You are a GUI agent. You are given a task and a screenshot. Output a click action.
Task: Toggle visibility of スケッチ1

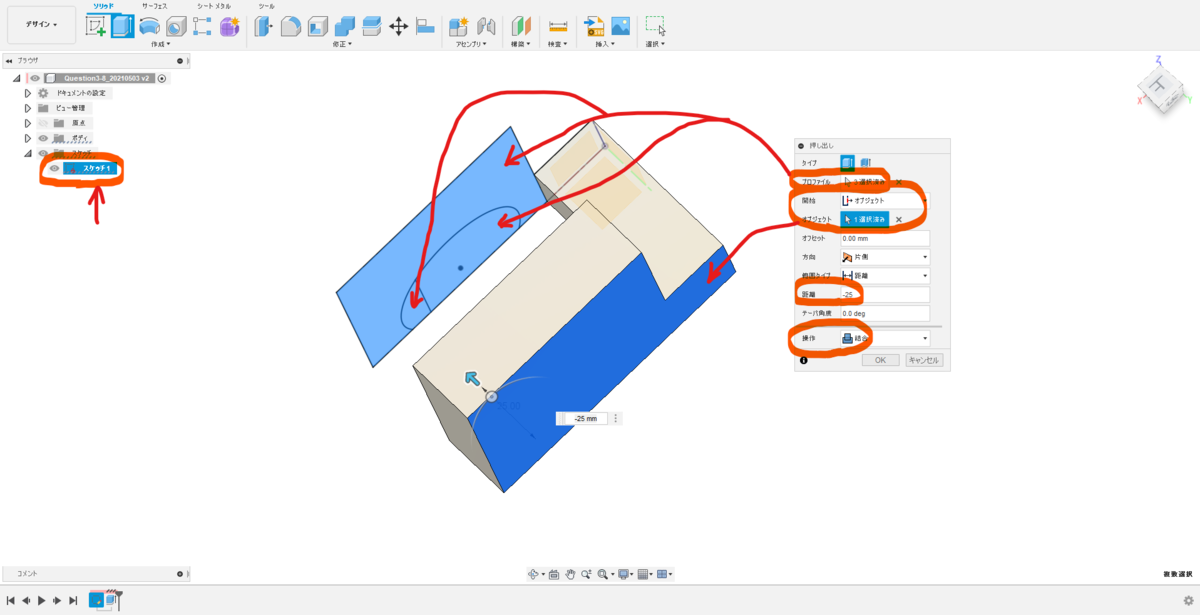[55, 168]
